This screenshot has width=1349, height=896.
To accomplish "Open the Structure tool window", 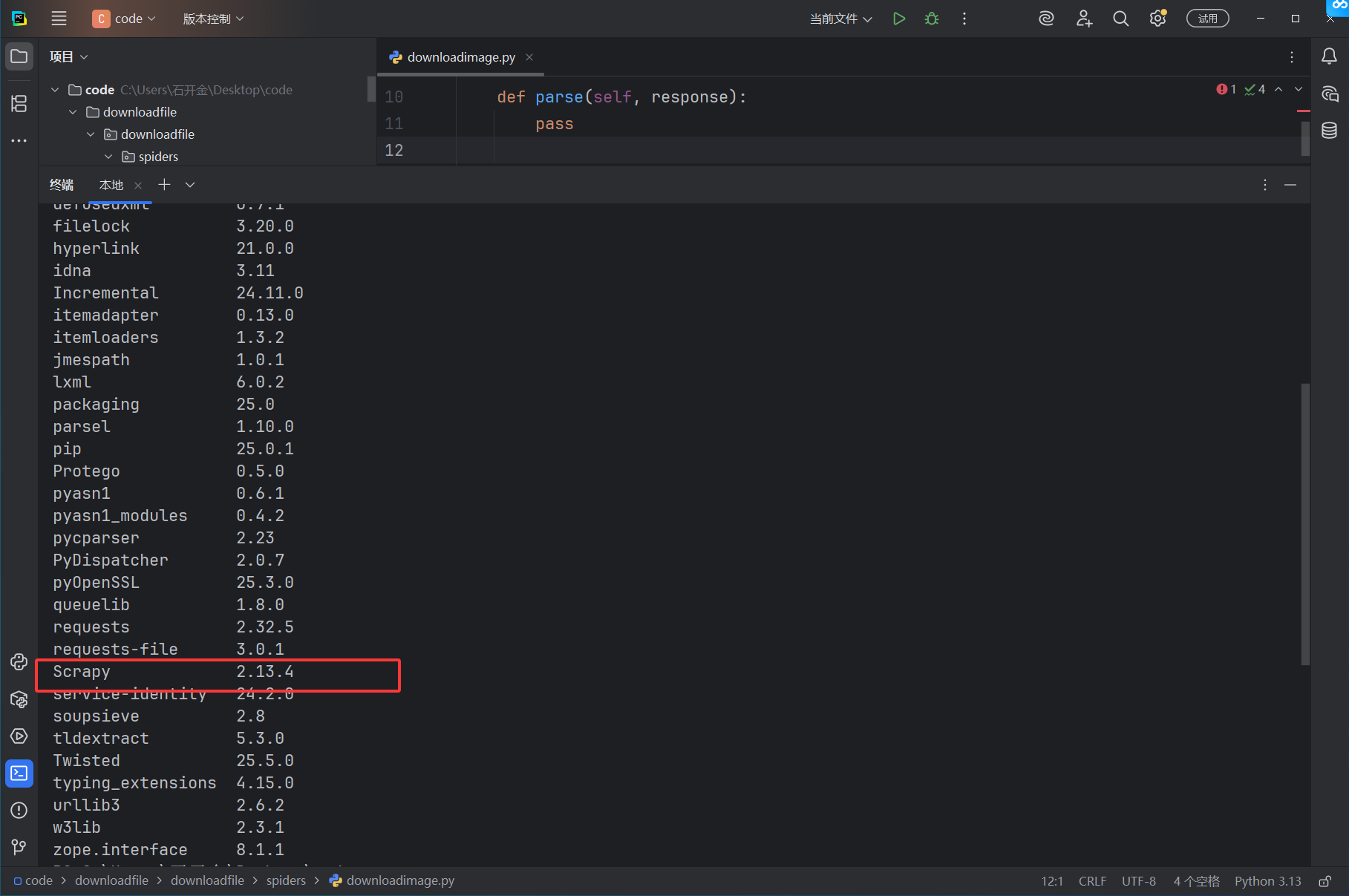I will coord(19,103).
